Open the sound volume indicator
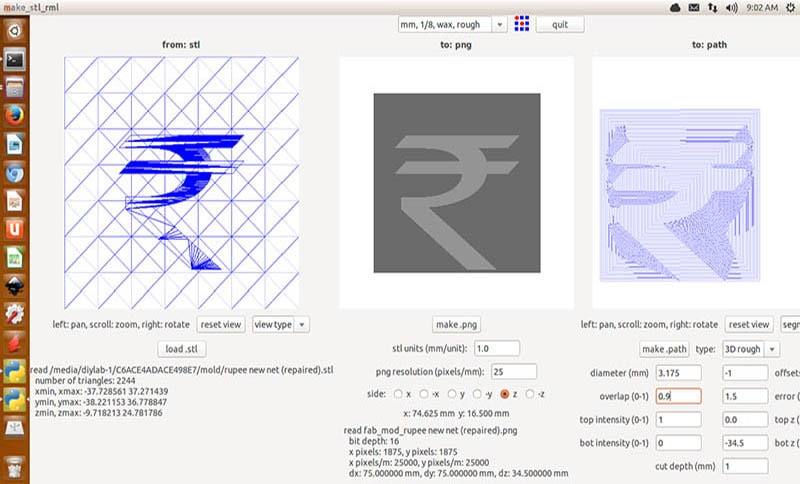The height and width of the screenshot is (484, 800). point(732,8)
